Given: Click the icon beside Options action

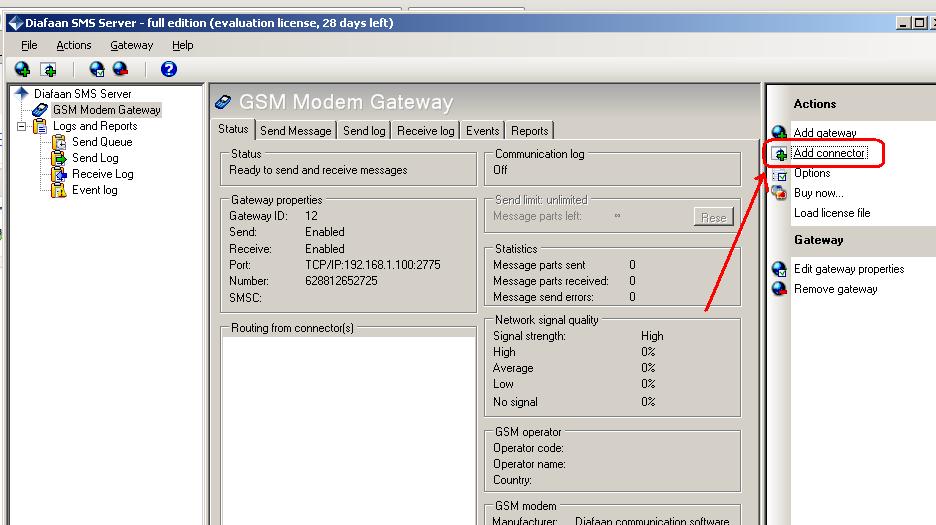Looking at the screenshot, I should pos(779,174).
